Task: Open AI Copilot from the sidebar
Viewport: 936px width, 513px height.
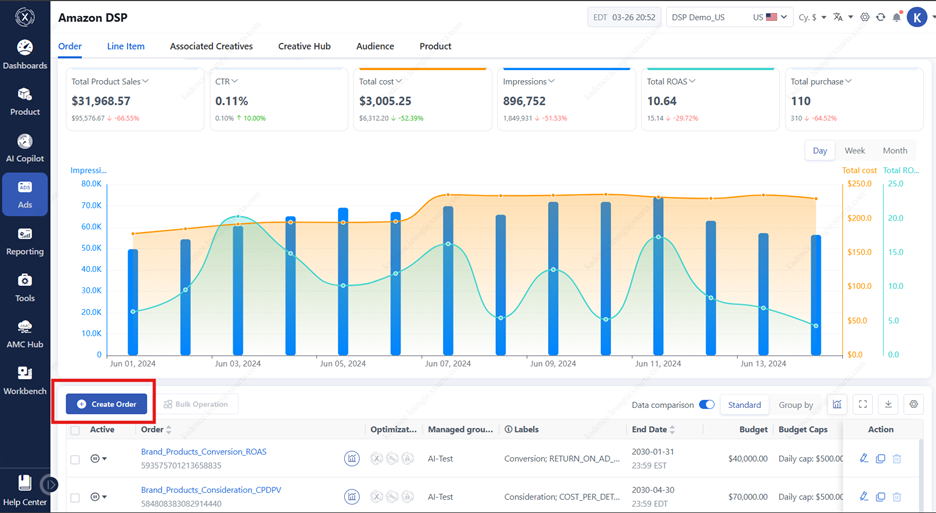Action: click(x=25, y=147)
